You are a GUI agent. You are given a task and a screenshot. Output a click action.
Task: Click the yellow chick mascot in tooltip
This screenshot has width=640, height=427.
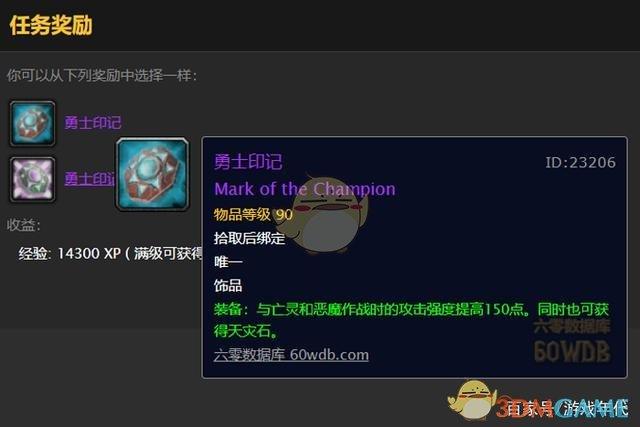click(329, 214)
